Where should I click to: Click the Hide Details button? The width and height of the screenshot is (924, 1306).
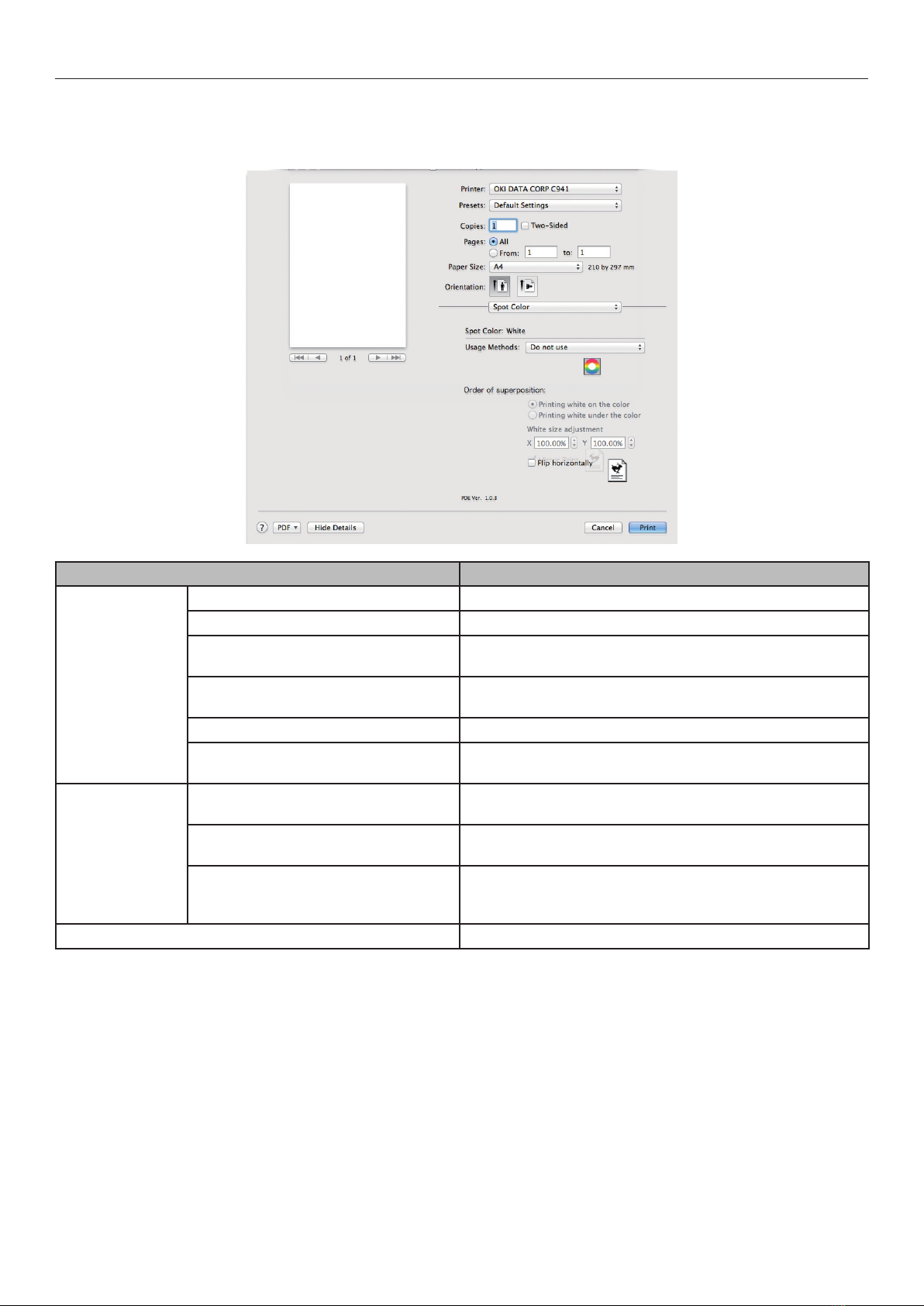(336, 528)
